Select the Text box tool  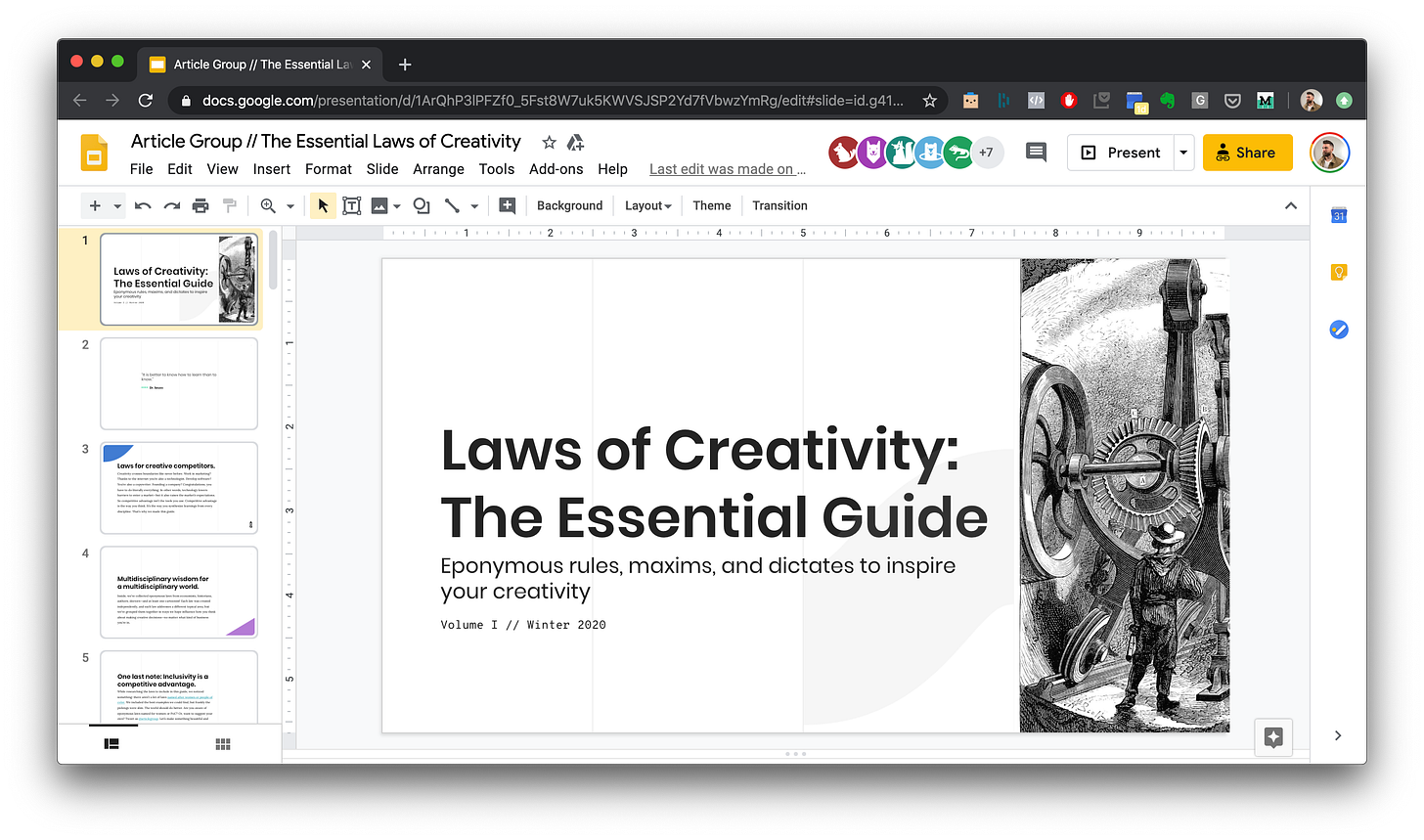pyautogui.click(x=351, y=205)
